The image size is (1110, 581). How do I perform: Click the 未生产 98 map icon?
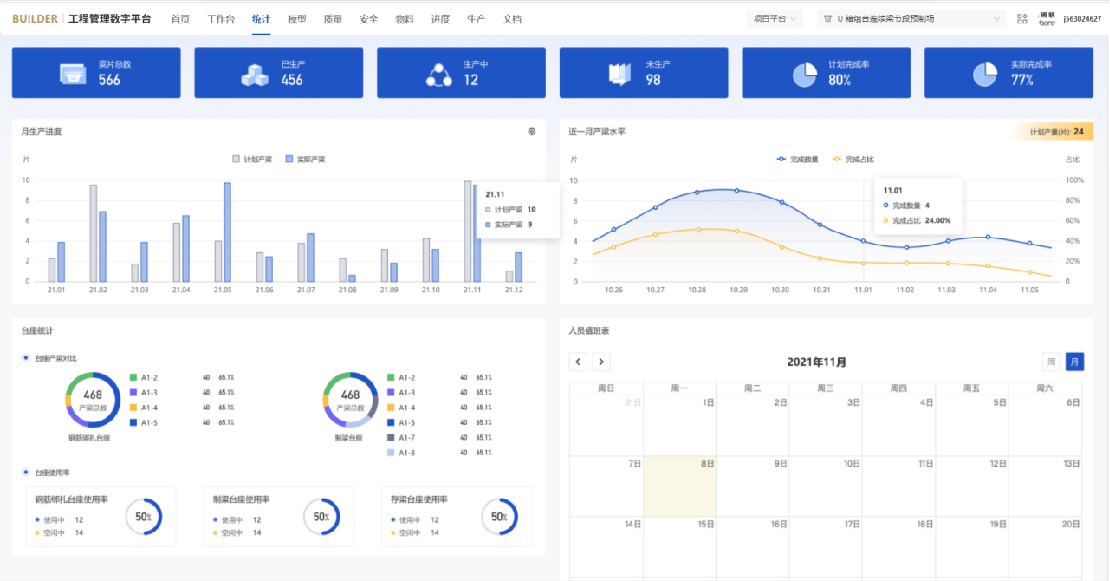tap(619, 74)
